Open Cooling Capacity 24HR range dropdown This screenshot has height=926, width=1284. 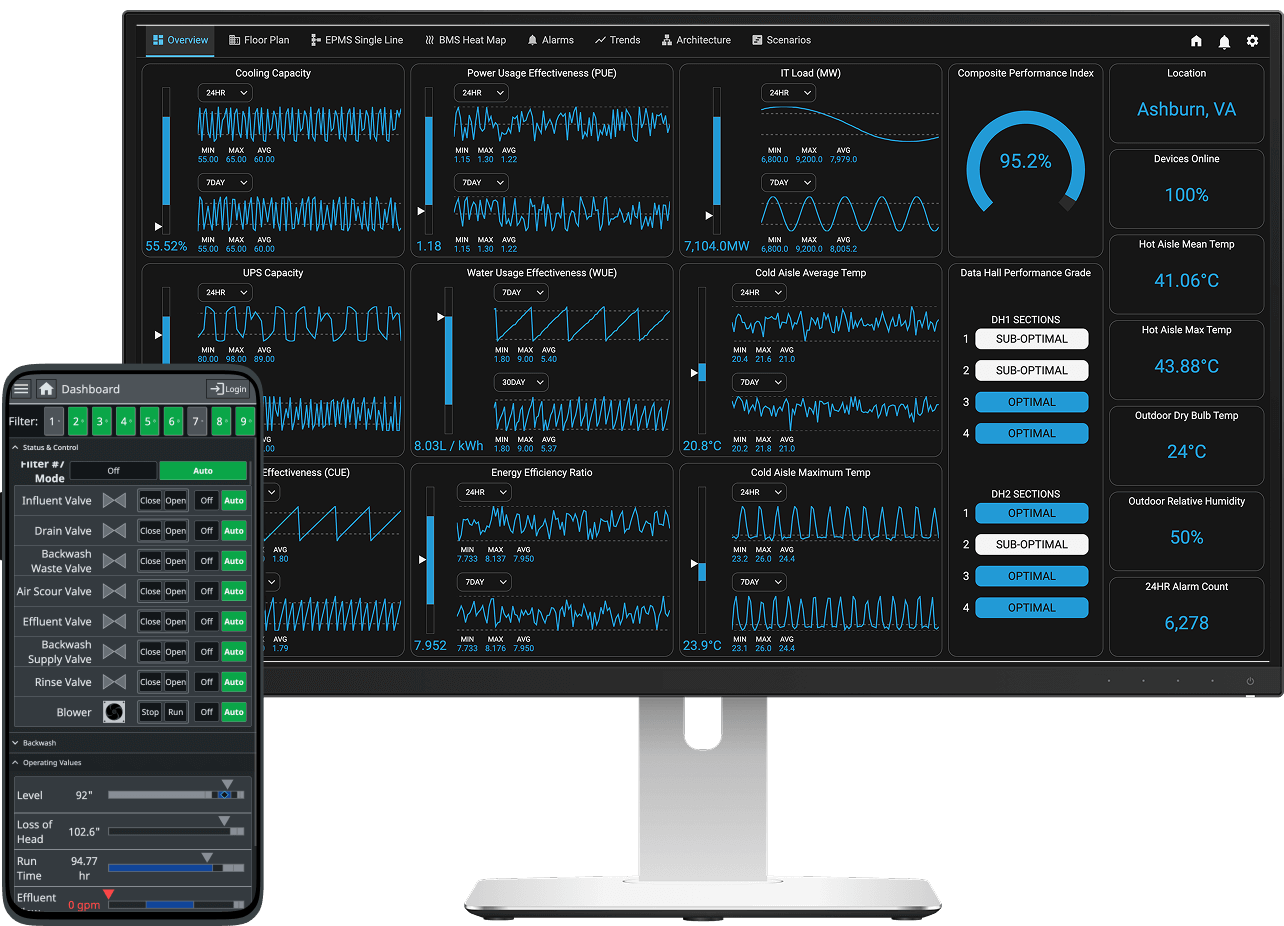point(225,93)
